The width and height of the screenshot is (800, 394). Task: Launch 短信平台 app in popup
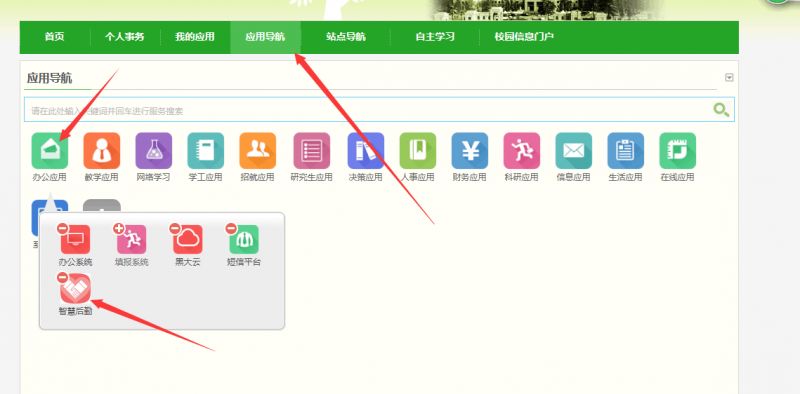244,239
